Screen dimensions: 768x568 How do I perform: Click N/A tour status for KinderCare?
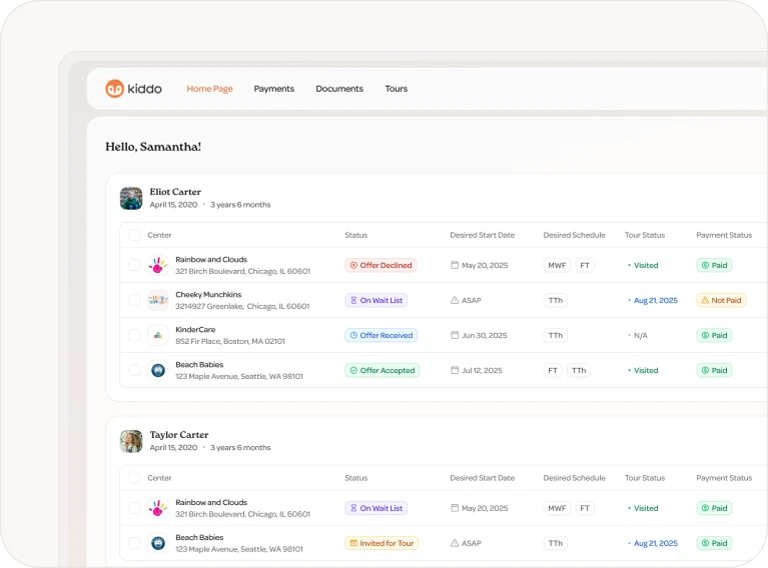640,335
